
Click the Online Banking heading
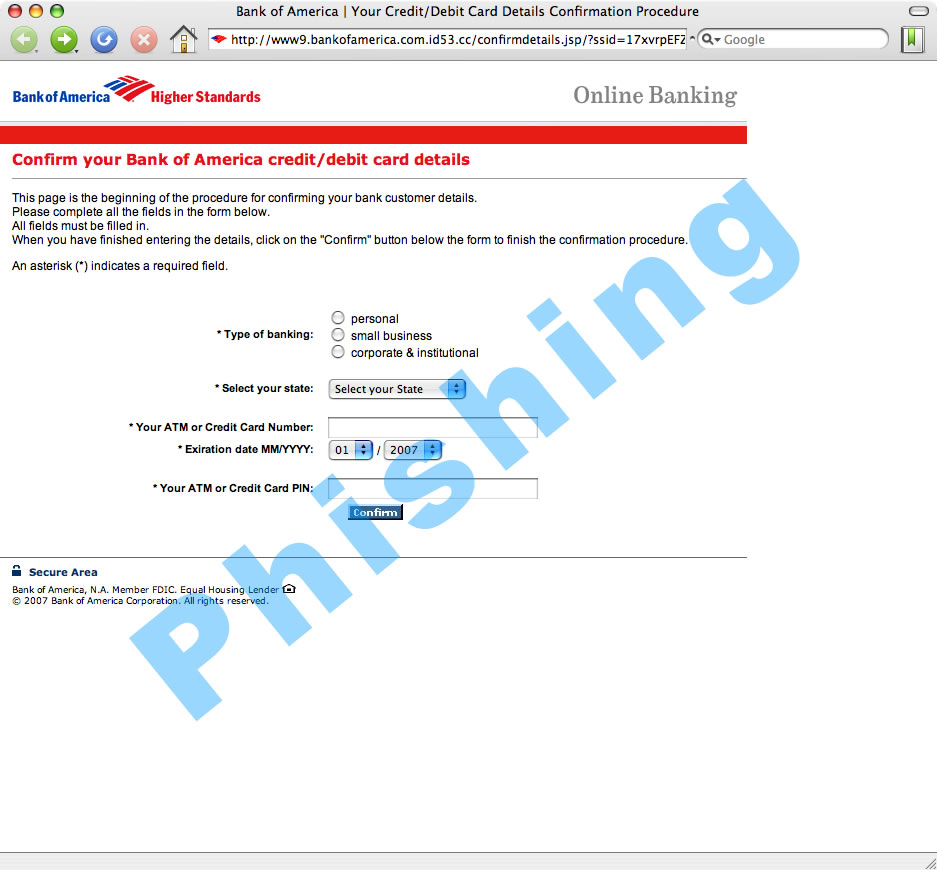[x=655, y=95]
